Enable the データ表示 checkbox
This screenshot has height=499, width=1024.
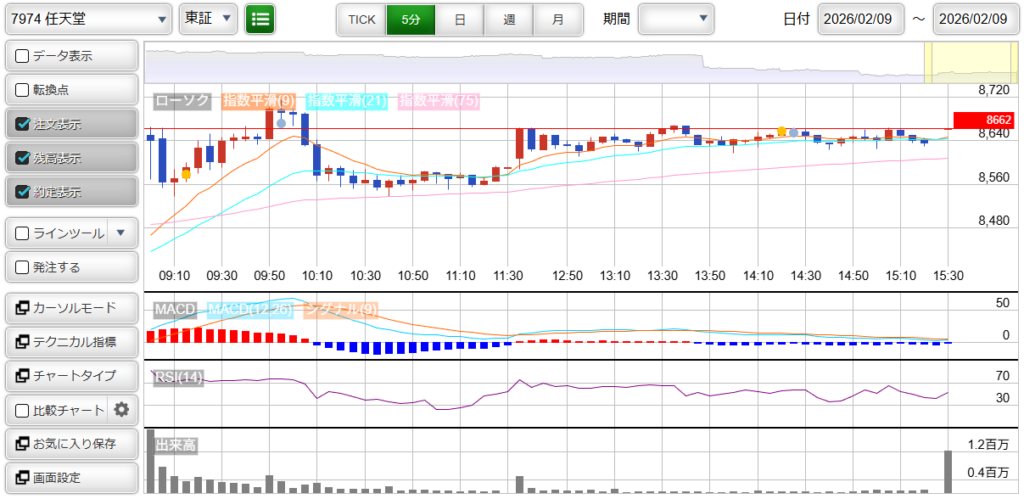[23, 56]
